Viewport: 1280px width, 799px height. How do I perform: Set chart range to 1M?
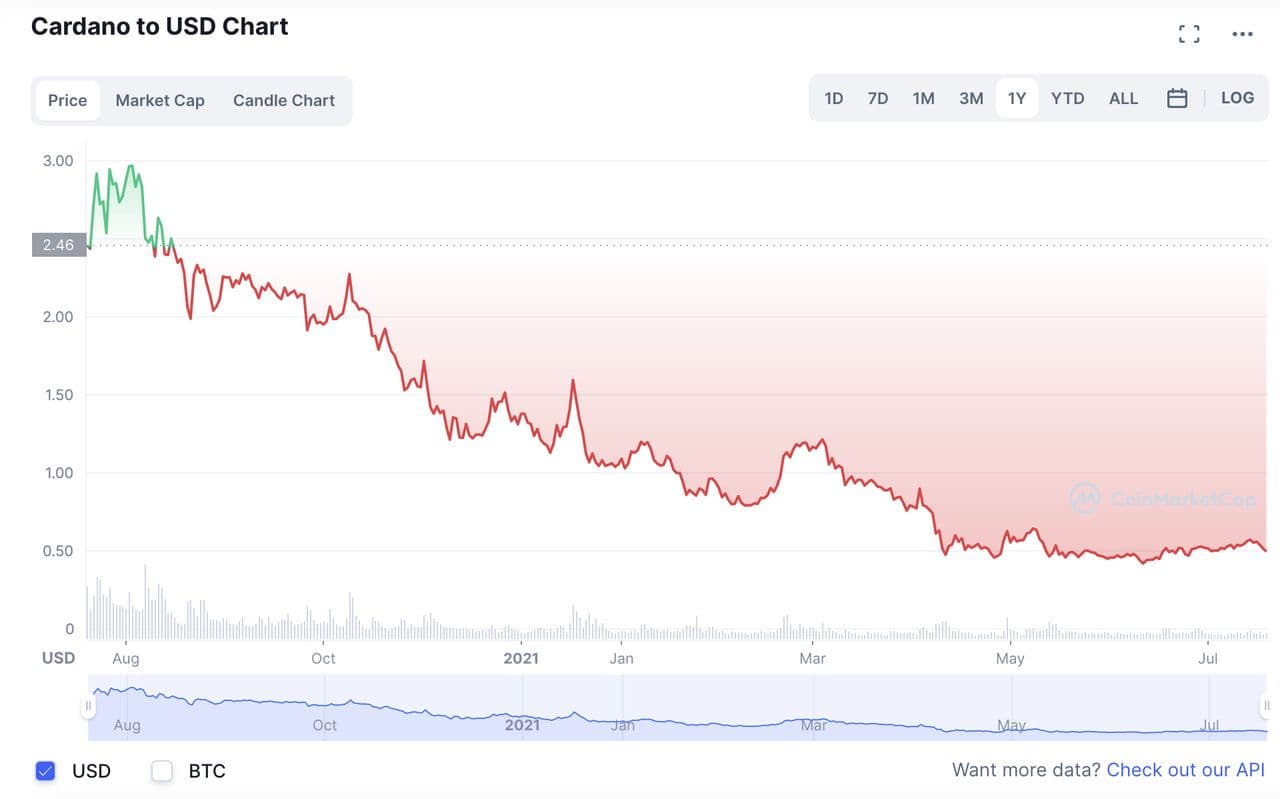pos(923,98)
